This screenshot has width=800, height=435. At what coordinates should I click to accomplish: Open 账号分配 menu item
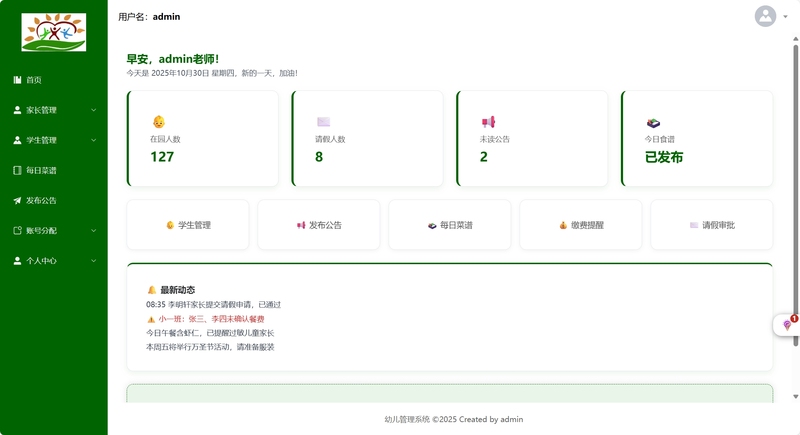(54, 231)
